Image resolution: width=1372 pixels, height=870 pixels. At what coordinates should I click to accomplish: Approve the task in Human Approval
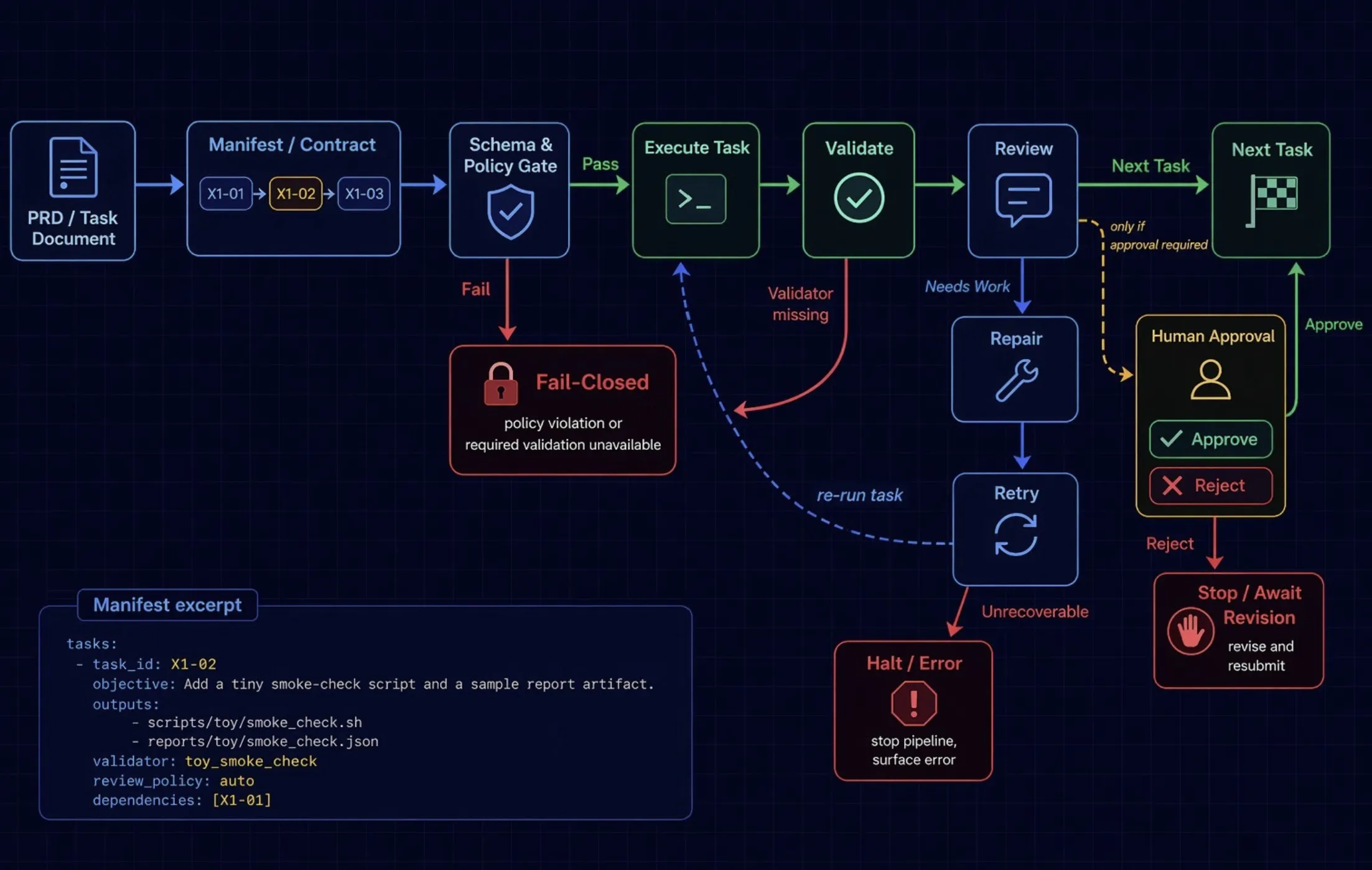point(1210,439)
